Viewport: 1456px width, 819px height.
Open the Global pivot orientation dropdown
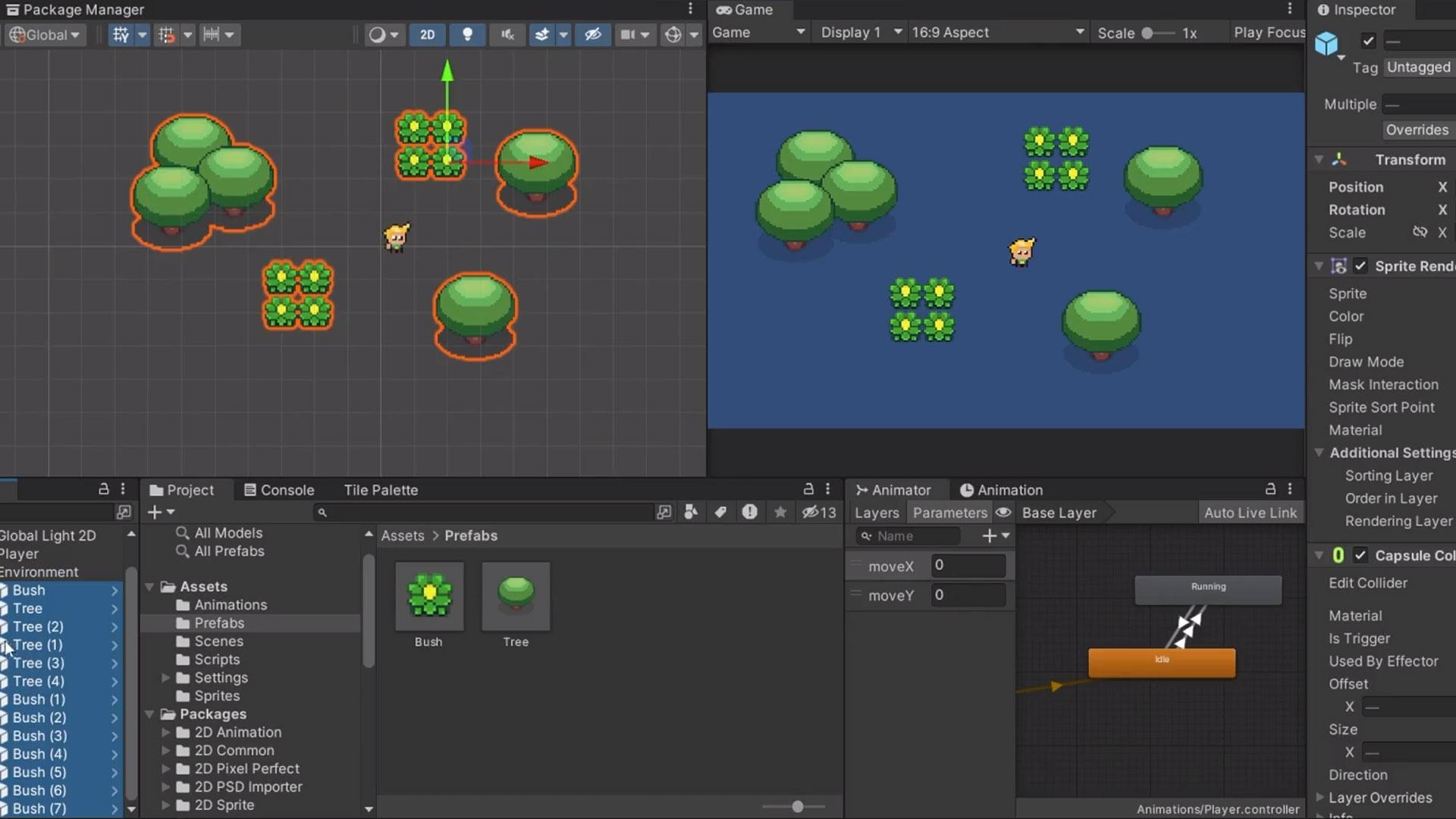point(43,34)
